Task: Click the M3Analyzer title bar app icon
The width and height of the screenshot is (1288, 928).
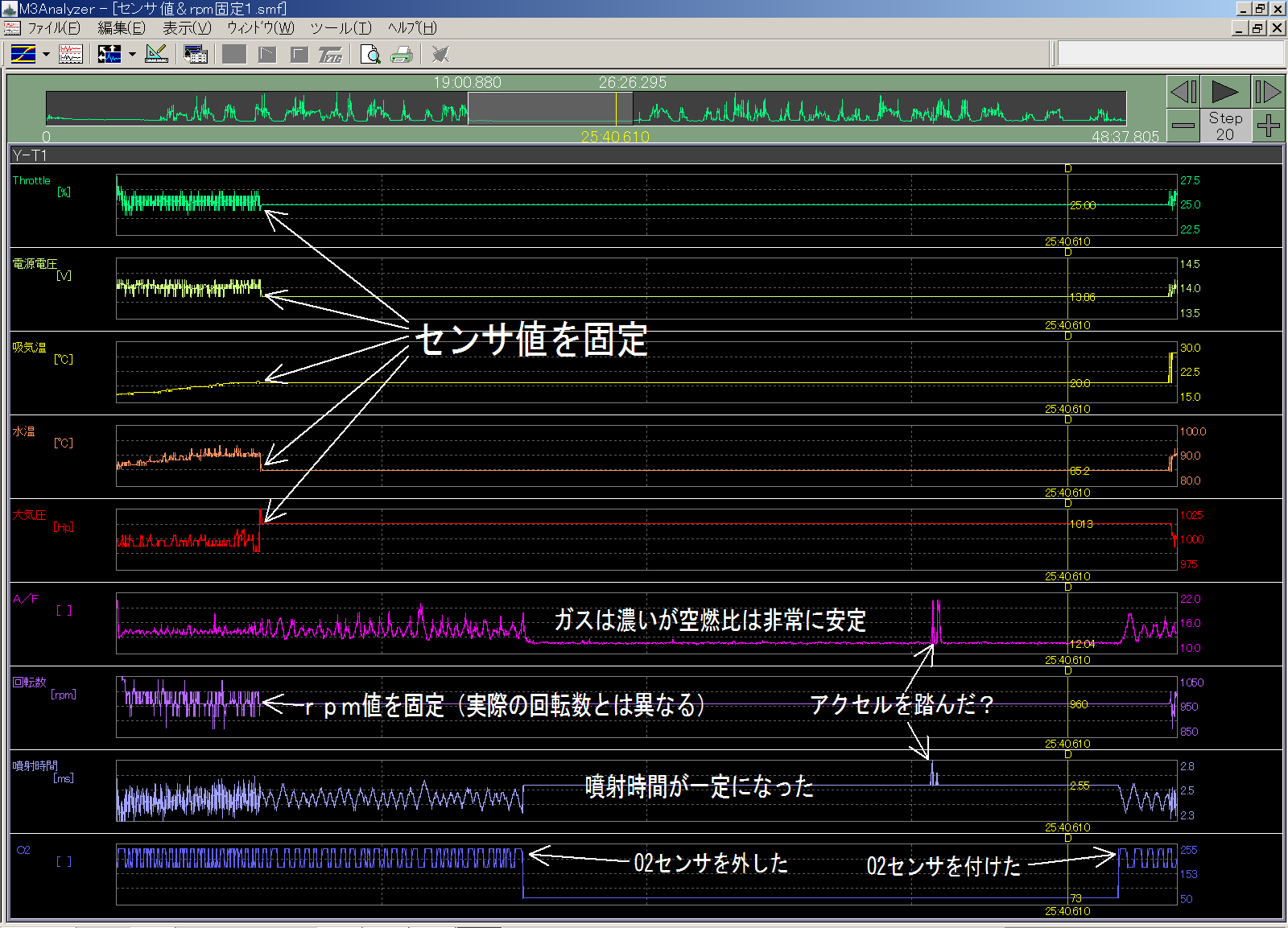Action: (10, 9)
